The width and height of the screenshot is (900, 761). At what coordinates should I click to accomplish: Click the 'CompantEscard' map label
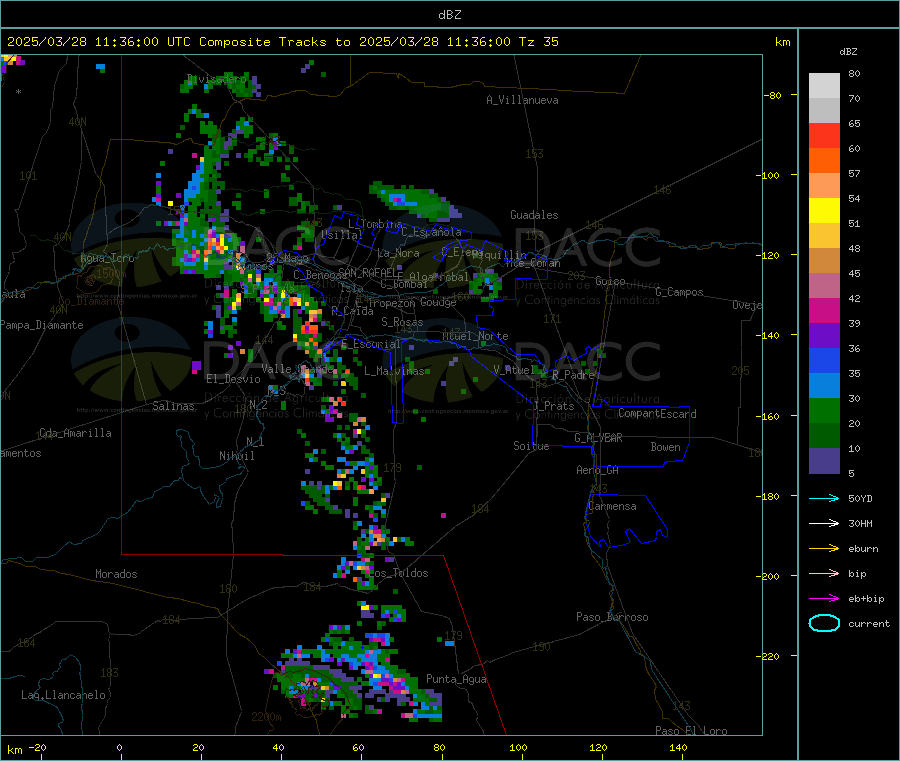click(x=657, y=413)
